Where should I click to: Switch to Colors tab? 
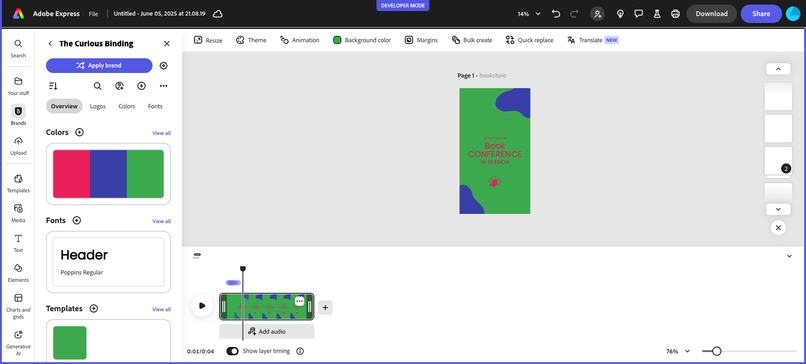(x=126, y=106)
